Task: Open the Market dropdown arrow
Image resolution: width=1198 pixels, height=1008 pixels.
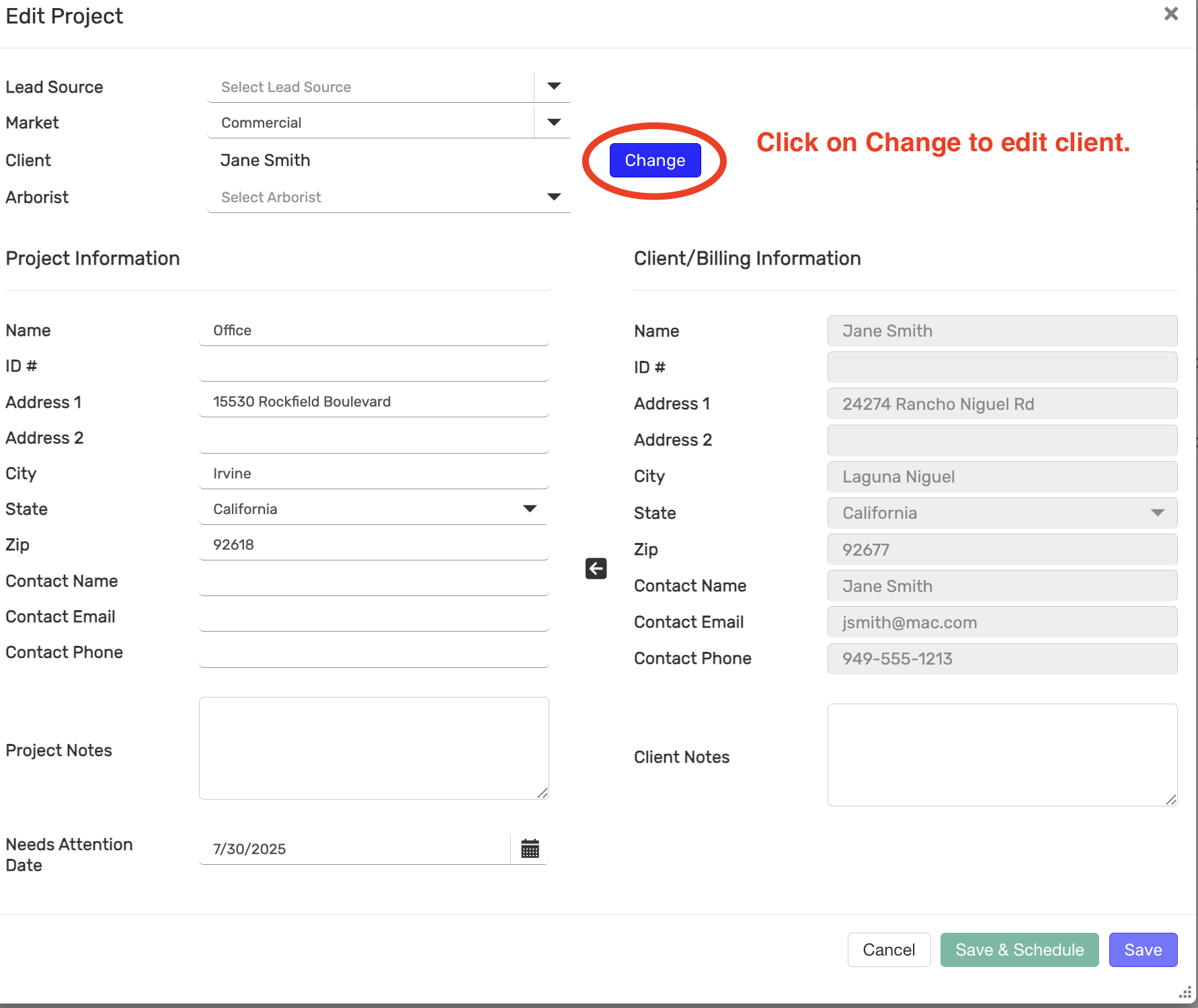Action: click(553, 123)
